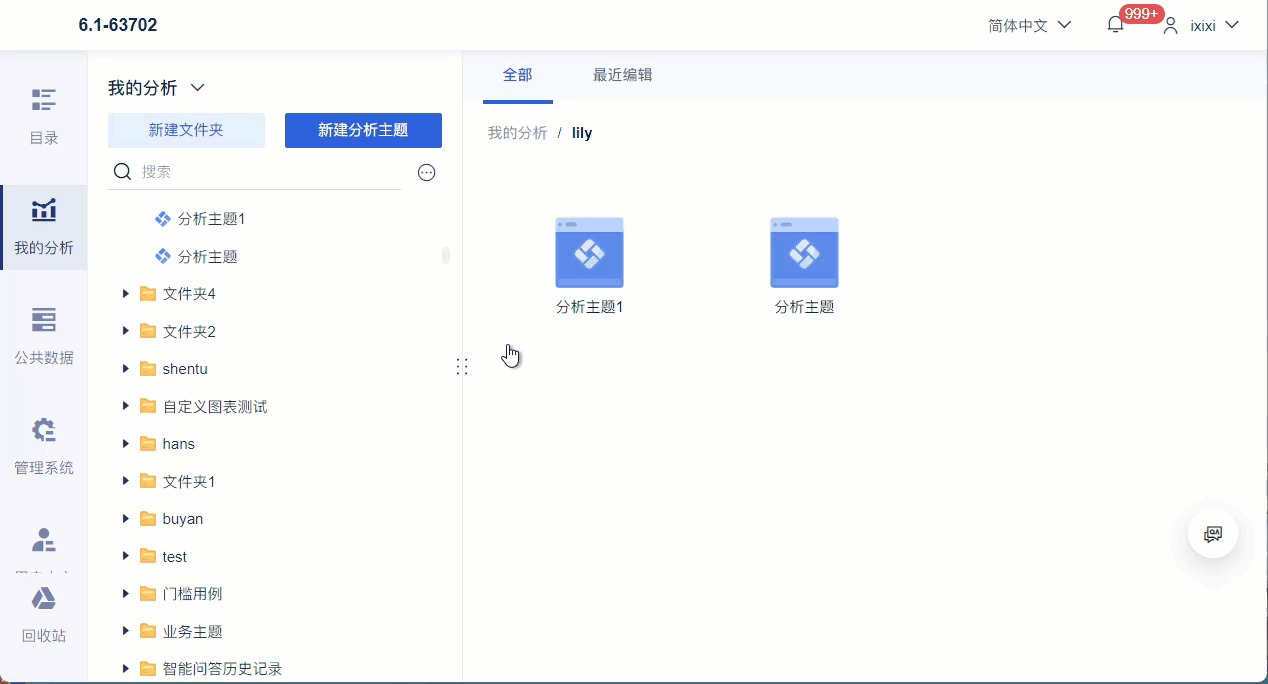Click the 999+ notification badge

click(x=1141, y=14)
